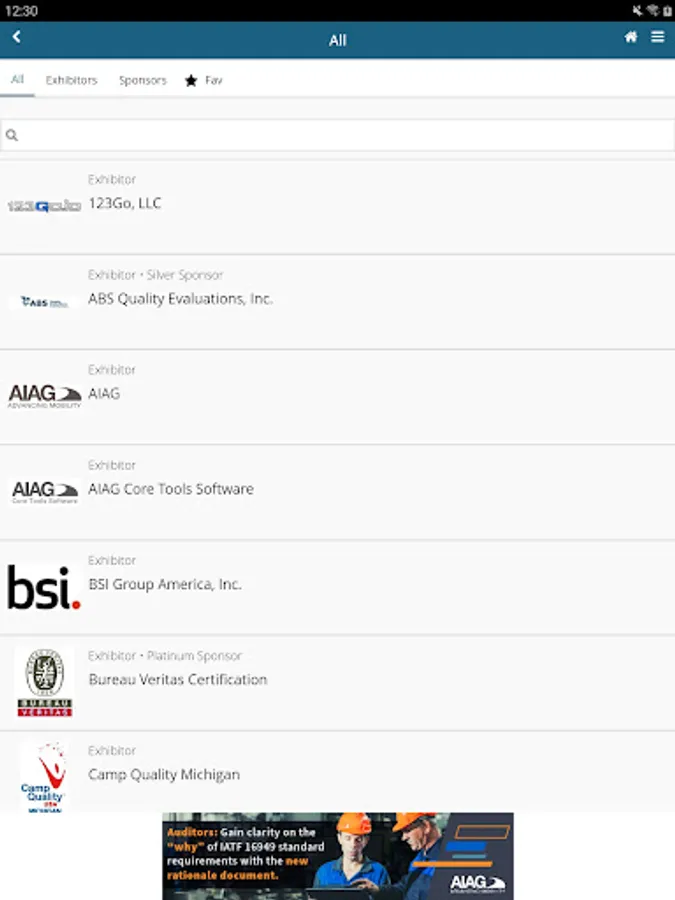Open Camp Quality Michigan entry
The width and height of the screenshot is (675, 900).
coord(338,772)
